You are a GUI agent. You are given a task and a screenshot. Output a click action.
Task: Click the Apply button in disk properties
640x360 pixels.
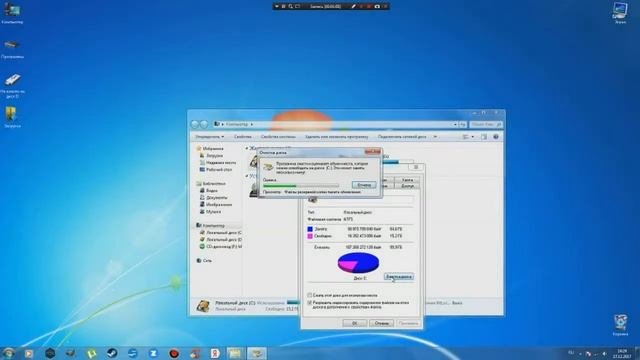[408, 323]
